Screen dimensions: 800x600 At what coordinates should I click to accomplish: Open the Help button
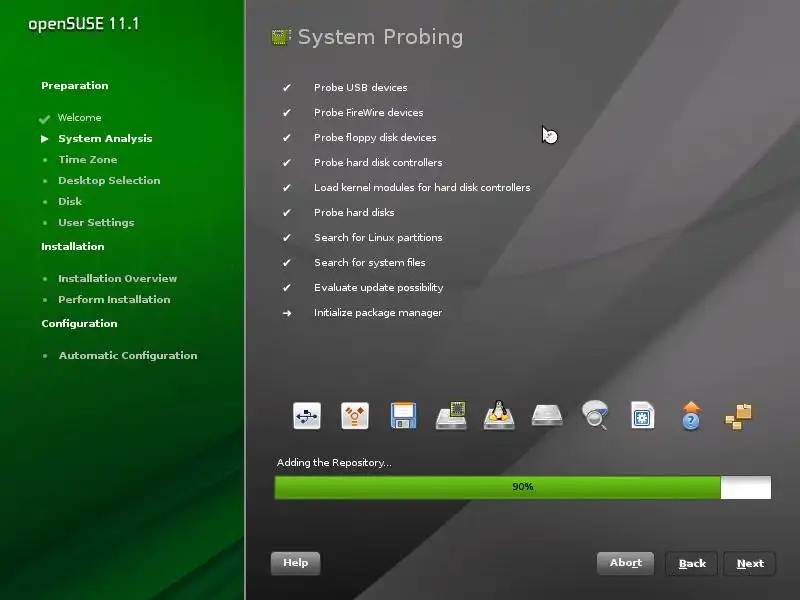295,563
